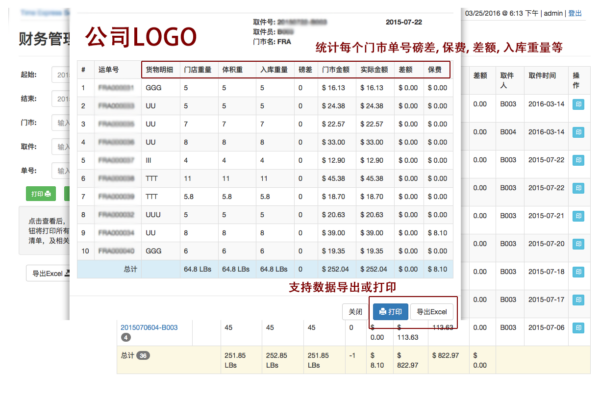The width and height of the screenshot is (600, 401).
Task: Click goods detail III in row 5
Action: [x=148, y=161]
